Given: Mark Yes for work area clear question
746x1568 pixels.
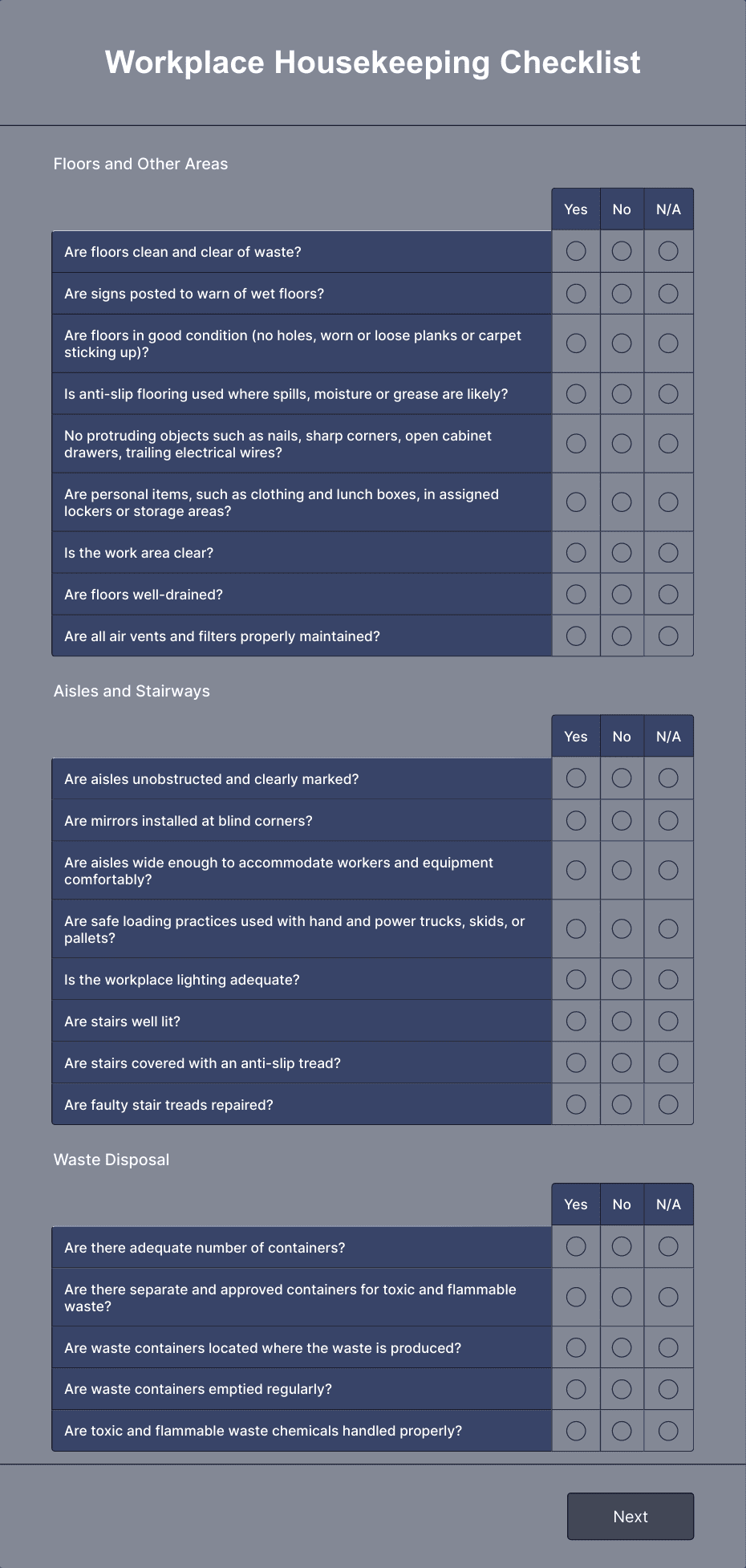Looking at the screenshot, I should click(x=575, y=552).
